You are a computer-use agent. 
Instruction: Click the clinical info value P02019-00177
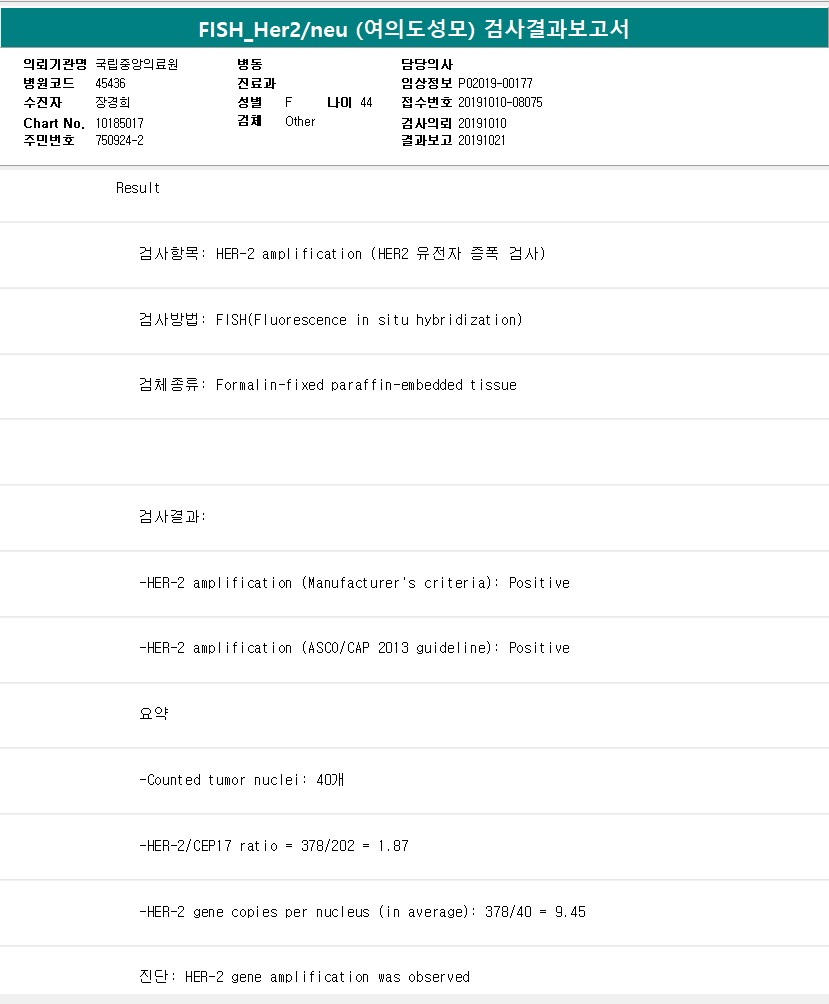[x=496, y=83]
